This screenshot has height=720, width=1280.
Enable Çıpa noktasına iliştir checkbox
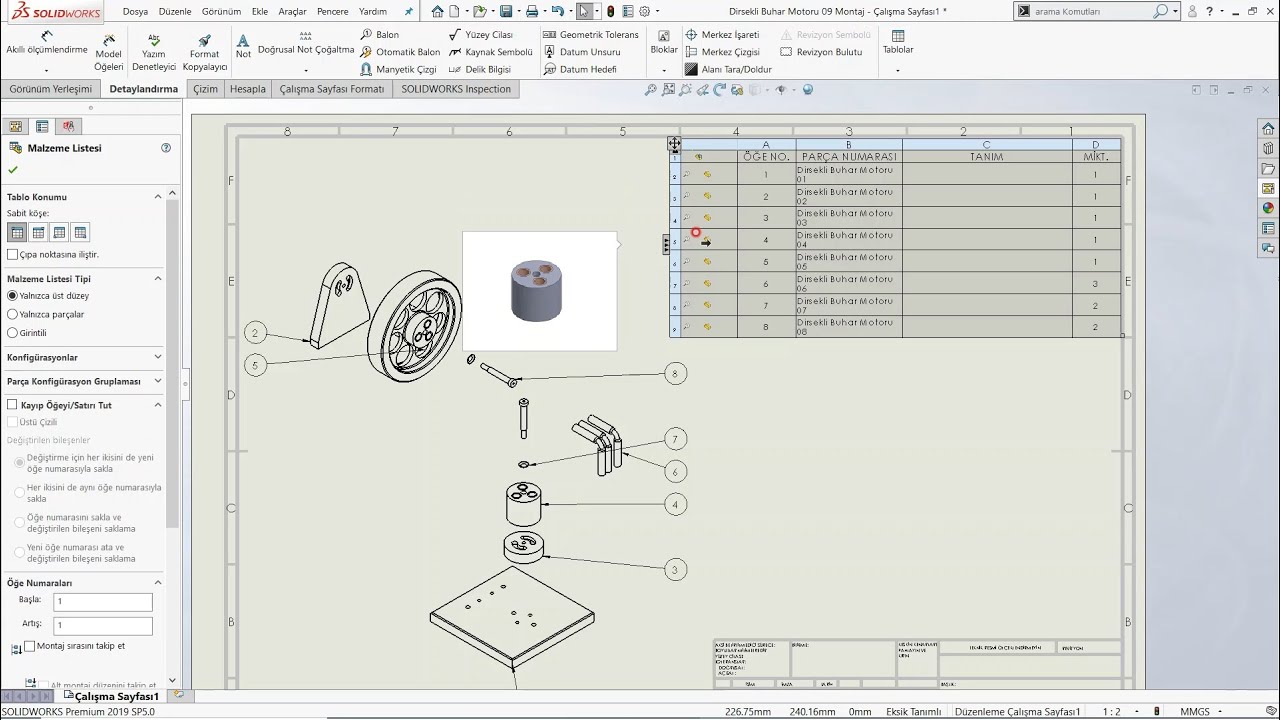13,255
